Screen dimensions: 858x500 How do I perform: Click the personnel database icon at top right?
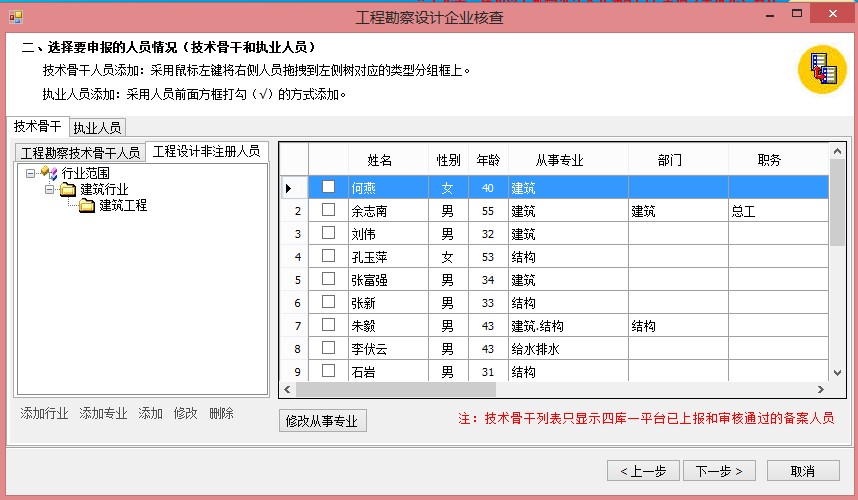click(x=821, y=69)
